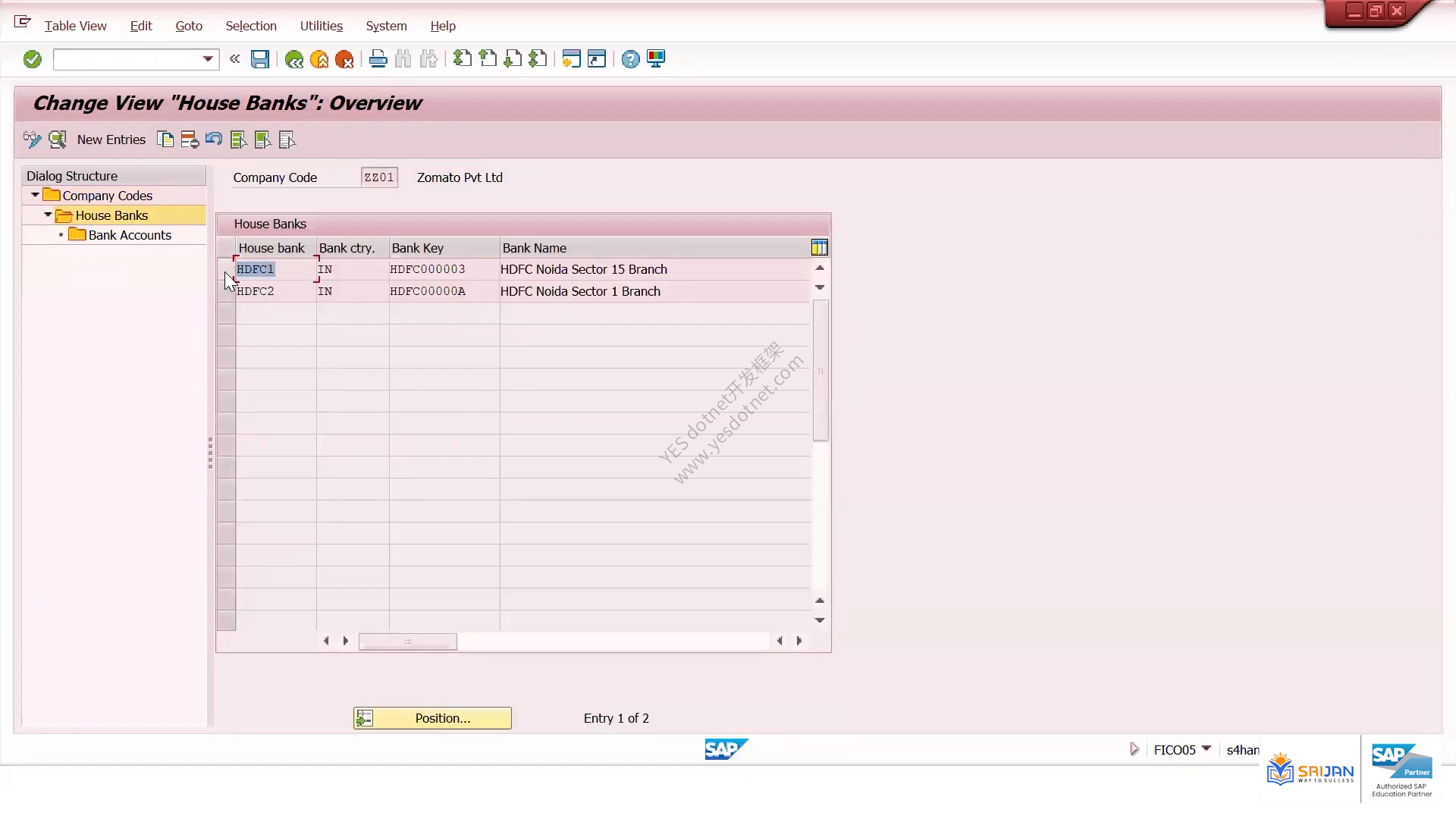Open table column settings icon

coord(819,247)
